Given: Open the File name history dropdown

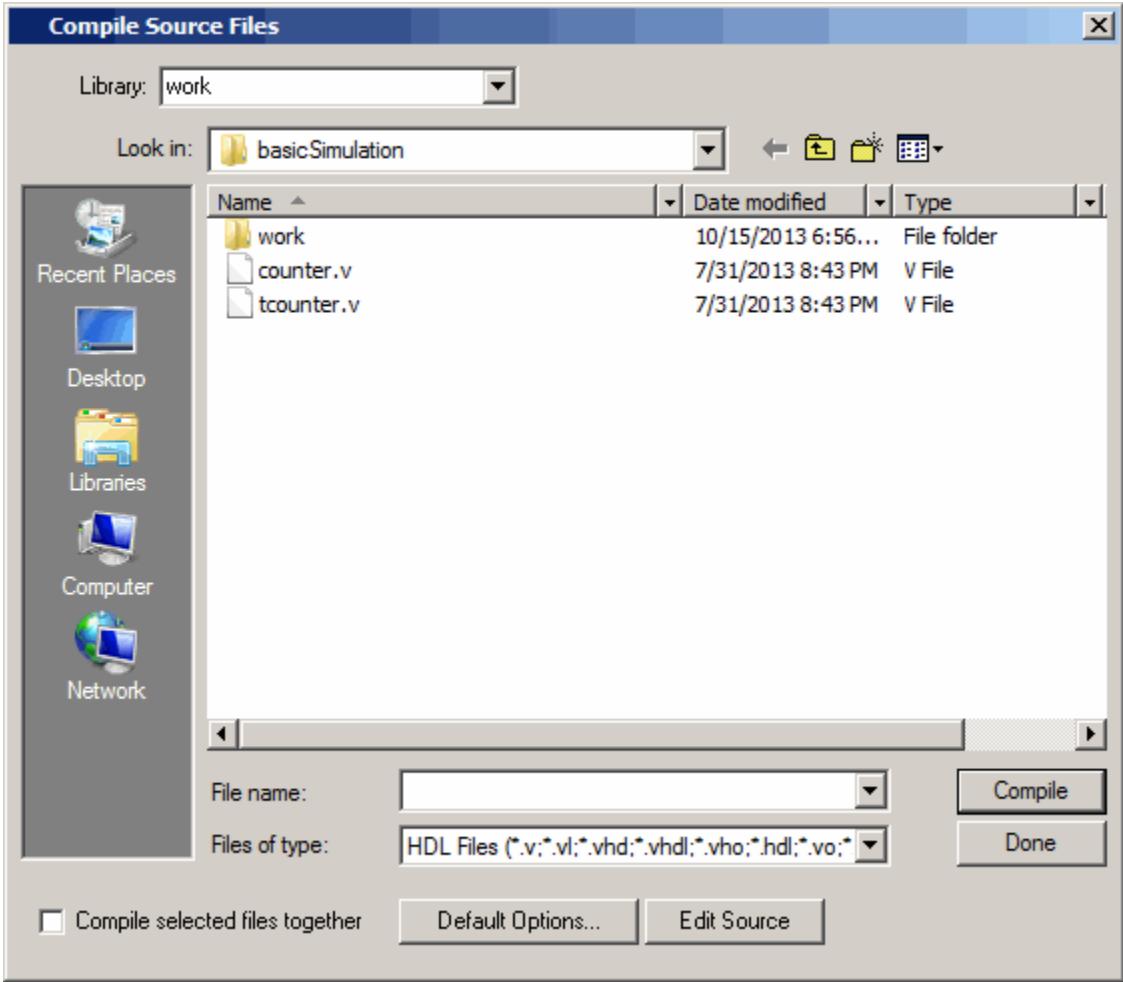Looking at the screenshot, I should coord(869,791).
